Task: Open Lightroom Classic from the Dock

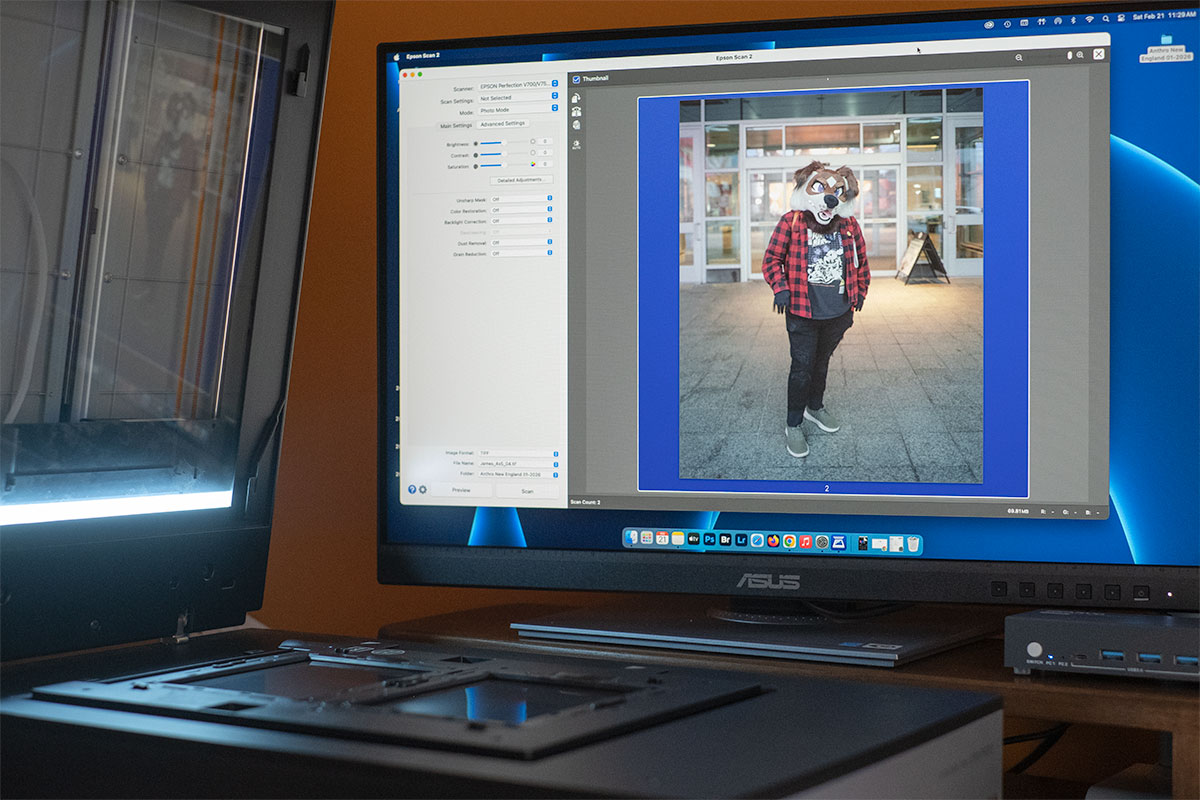Action: click(x=741, y=540)
